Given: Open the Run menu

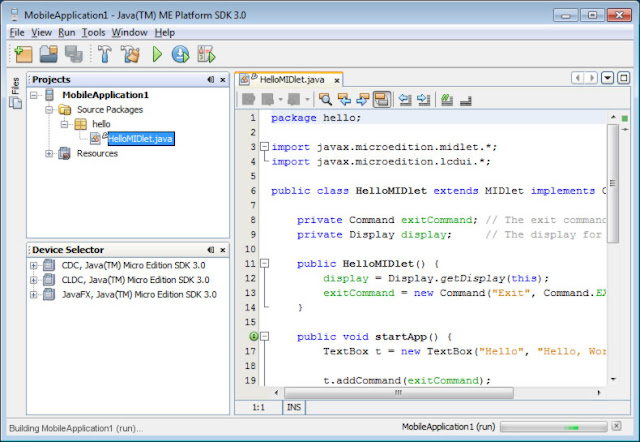Looking at the screenshot, I should 67,32.
